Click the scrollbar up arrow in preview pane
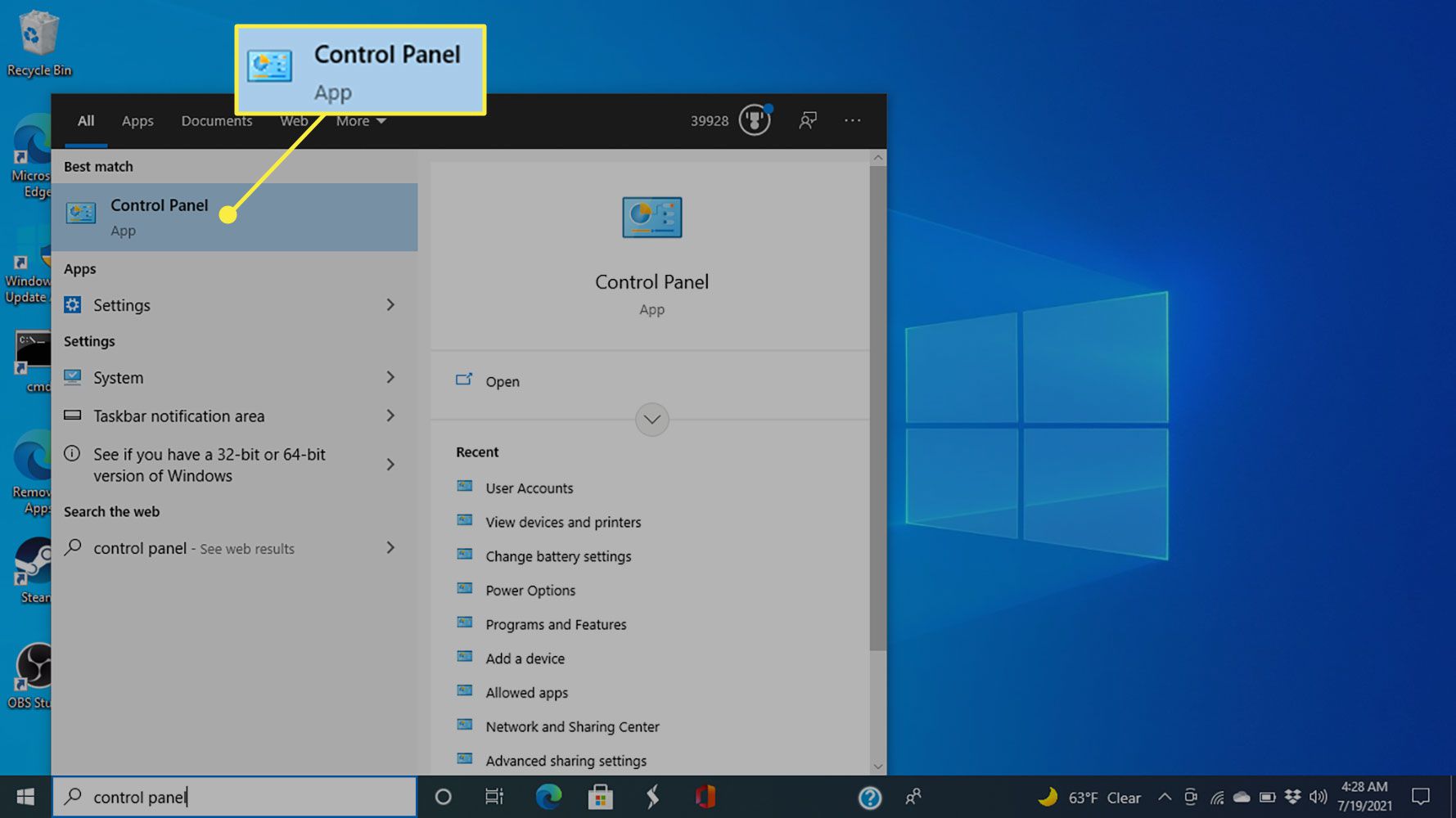The width and height of the screenshot is (1456, 818). [x=877, y=157]
